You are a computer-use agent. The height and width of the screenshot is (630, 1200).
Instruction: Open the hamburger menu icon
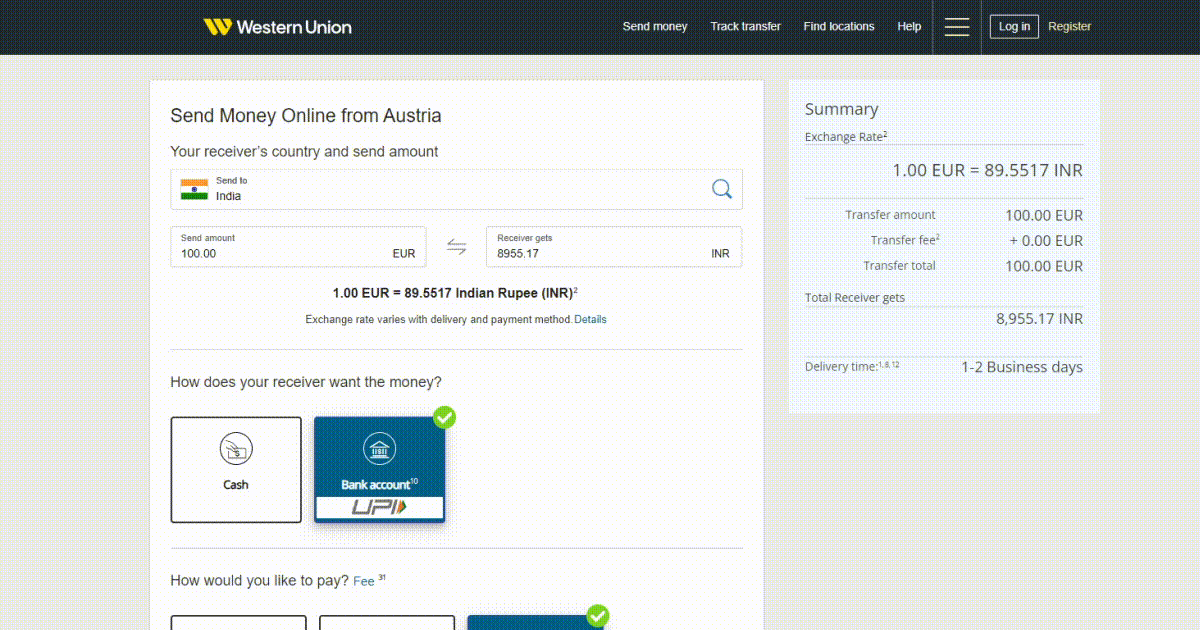click(957, 27)
